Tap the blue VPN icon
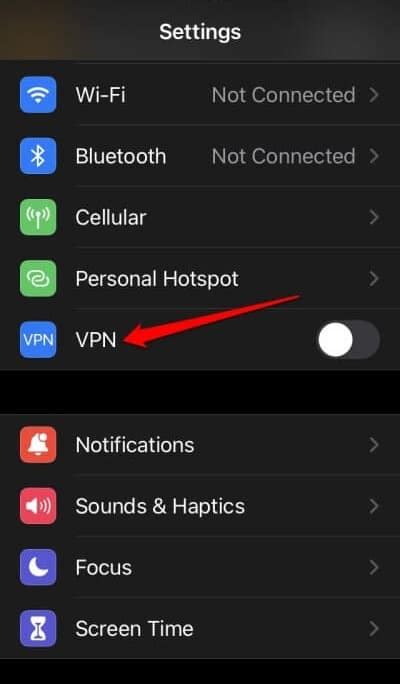The image size is (400, 684). (38, 340)
